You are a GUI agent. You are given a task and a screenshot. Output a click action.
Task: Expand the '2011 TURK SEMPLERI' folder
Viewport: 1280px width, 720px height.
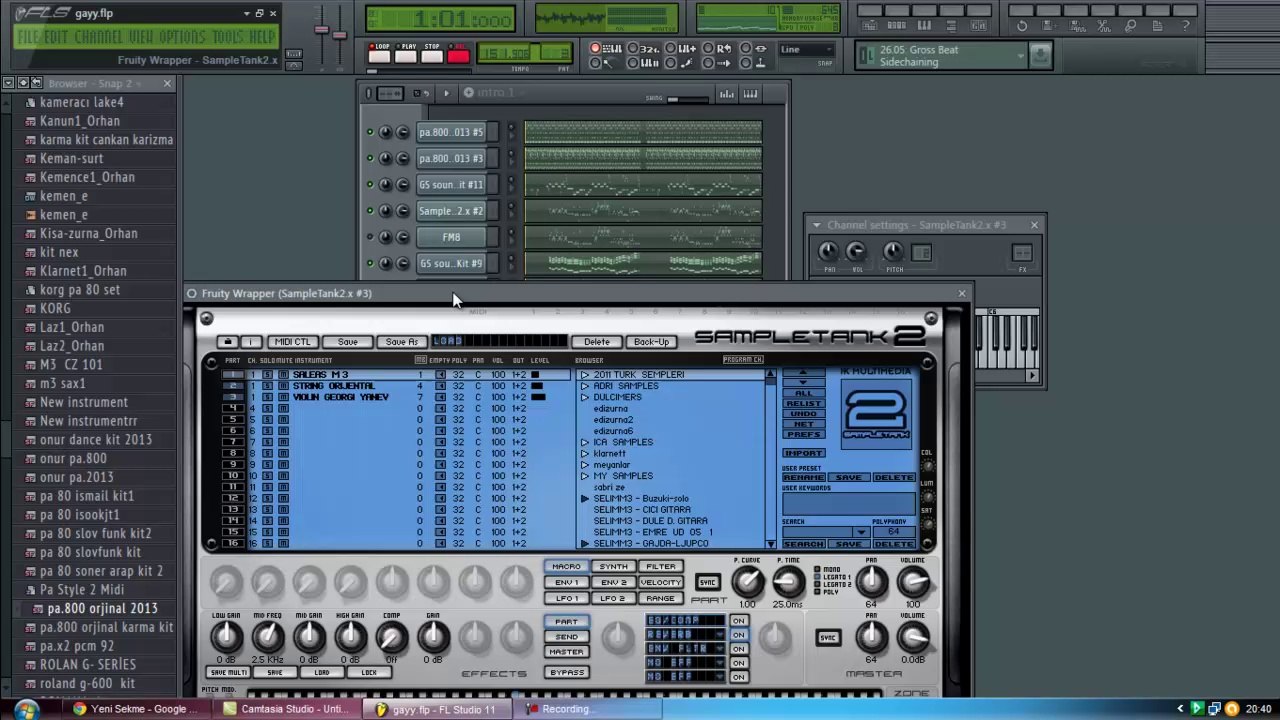(584, 375)
